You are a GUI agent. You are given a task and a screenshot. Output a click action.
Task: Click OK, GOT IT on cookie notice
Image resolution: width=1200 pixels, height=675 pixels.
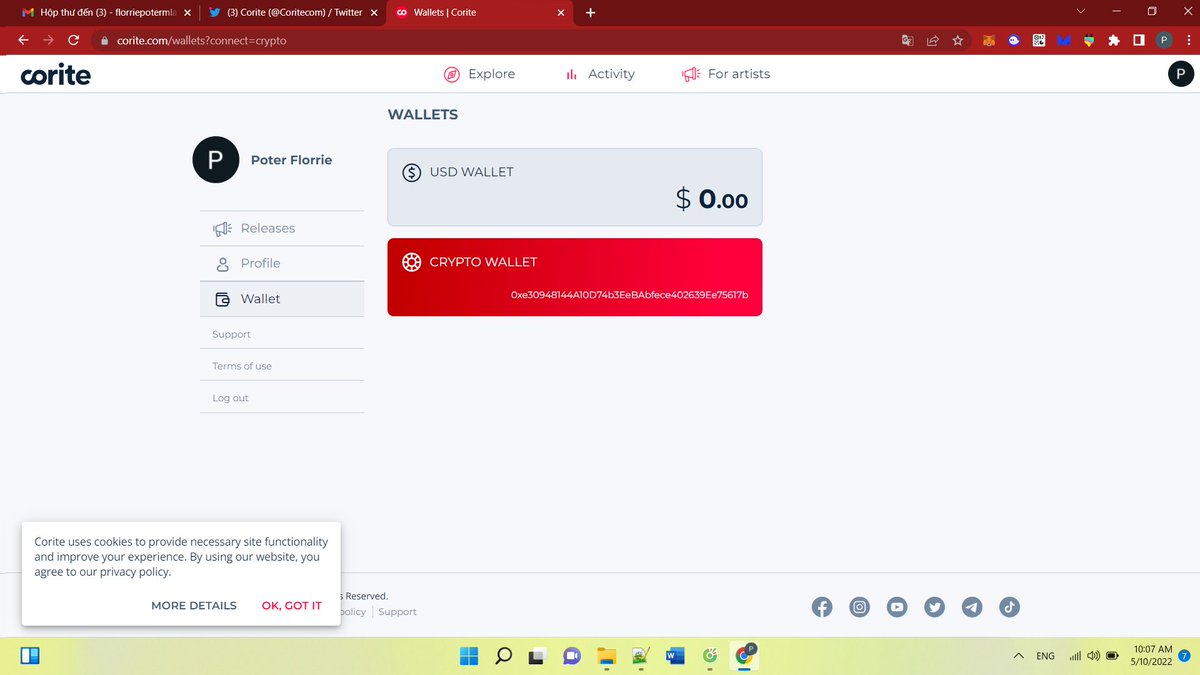(292, 606)
